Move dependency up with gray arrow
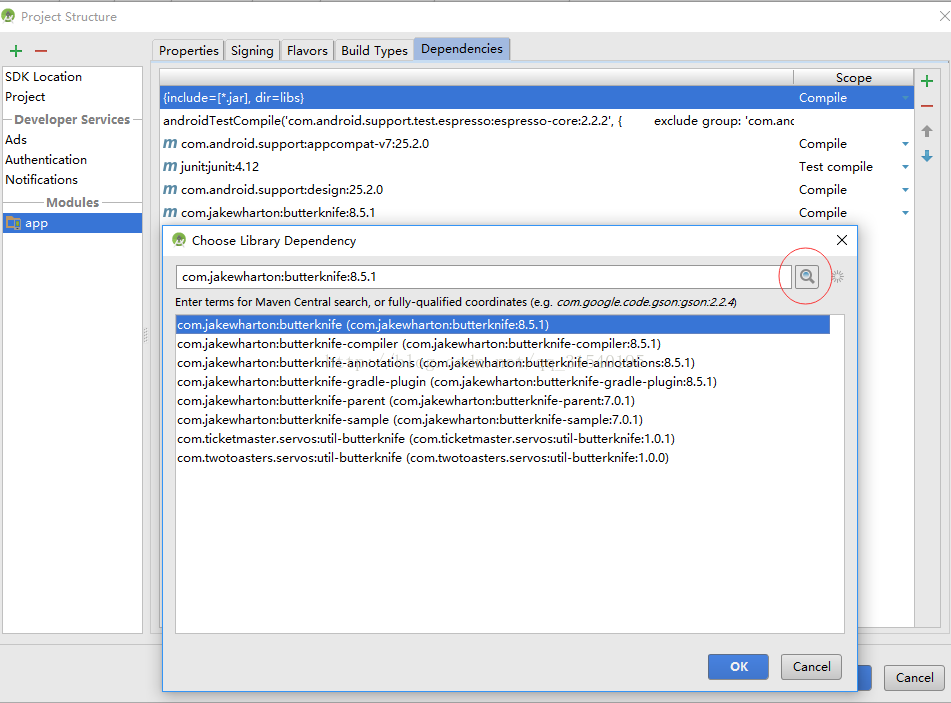Image resolution: width=951 pixels, height=703 pixels. point(927,131)
